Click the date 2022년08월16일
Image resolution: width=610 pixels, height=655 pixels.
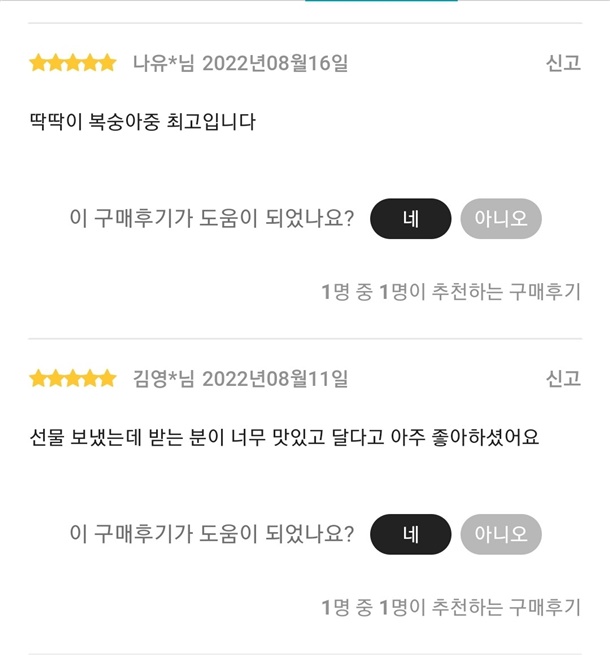(x=275, y=63)
